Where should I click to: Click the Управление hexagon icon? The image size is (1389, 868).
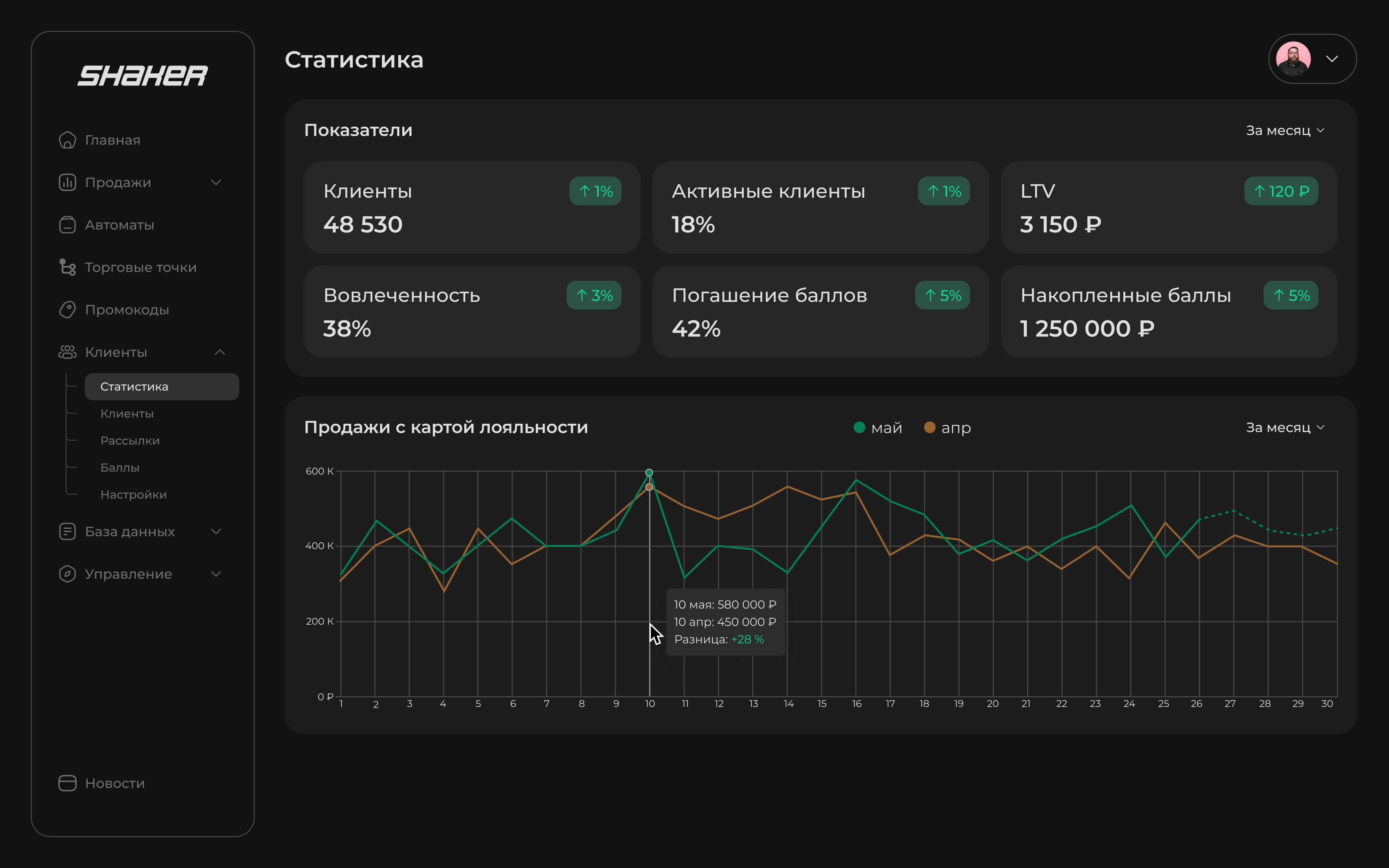67,574
